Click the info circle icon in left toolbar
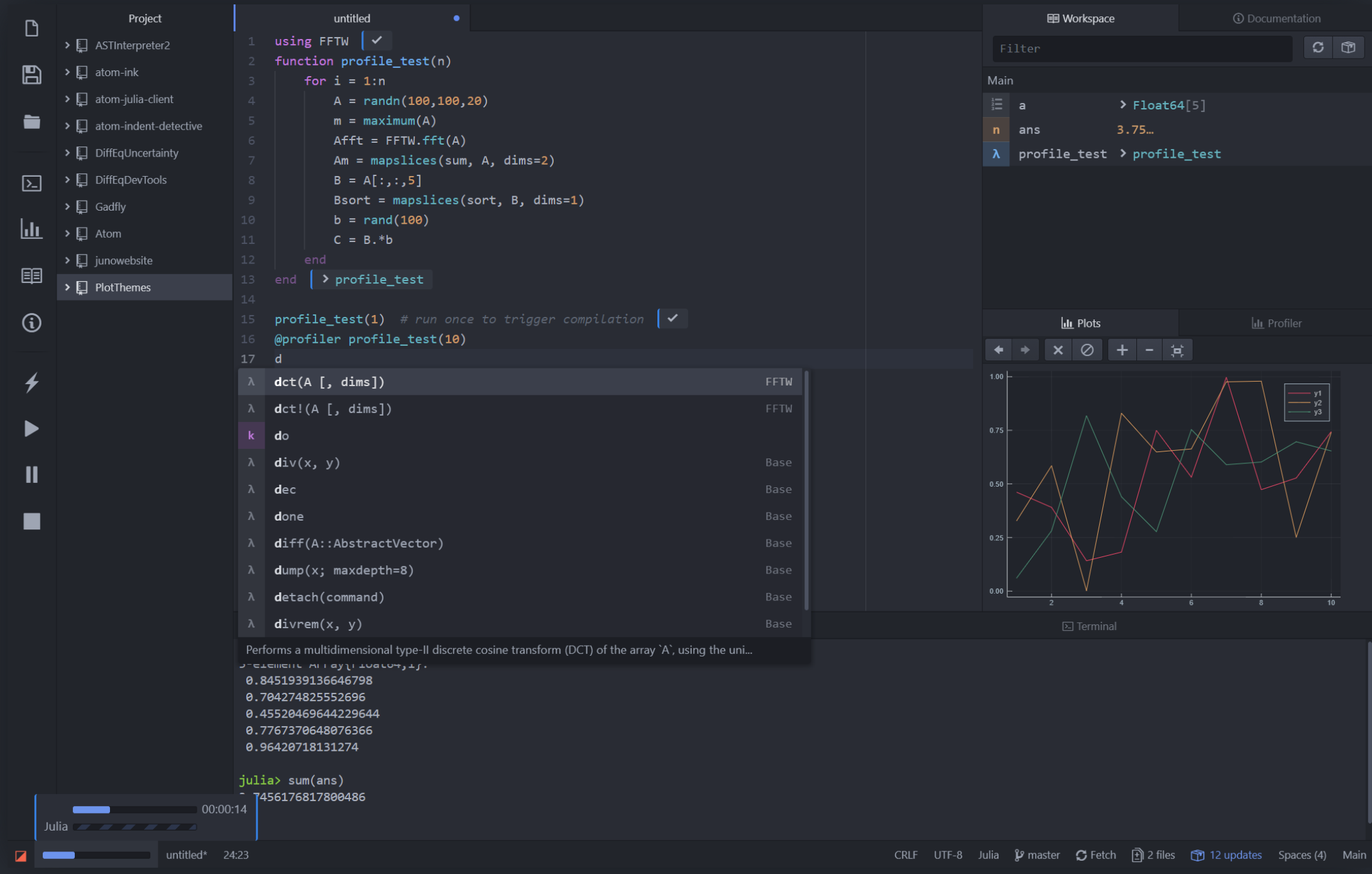 (x=31, y=323)
